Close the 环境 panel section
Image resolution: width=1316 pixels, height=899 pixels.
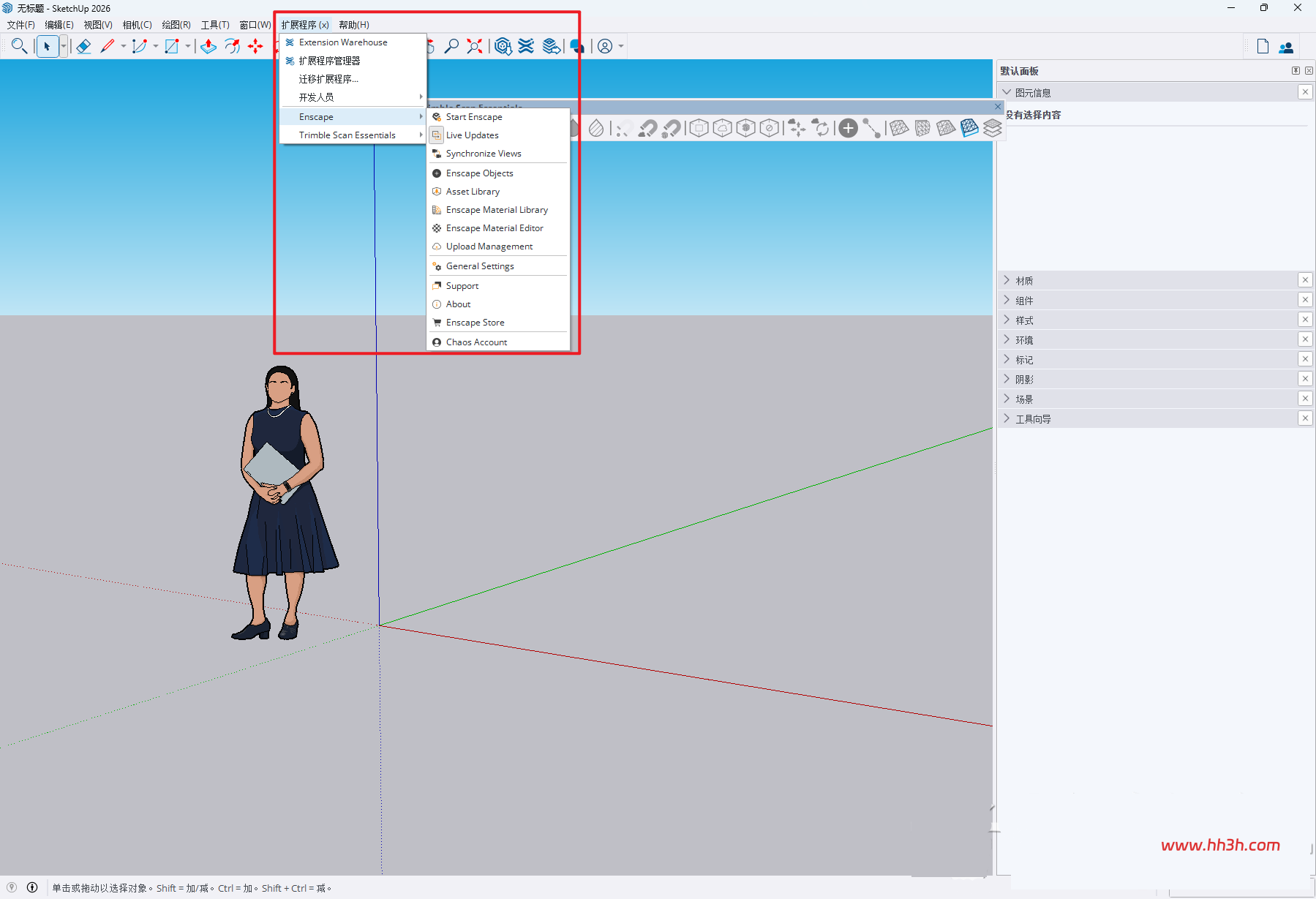1305,339
